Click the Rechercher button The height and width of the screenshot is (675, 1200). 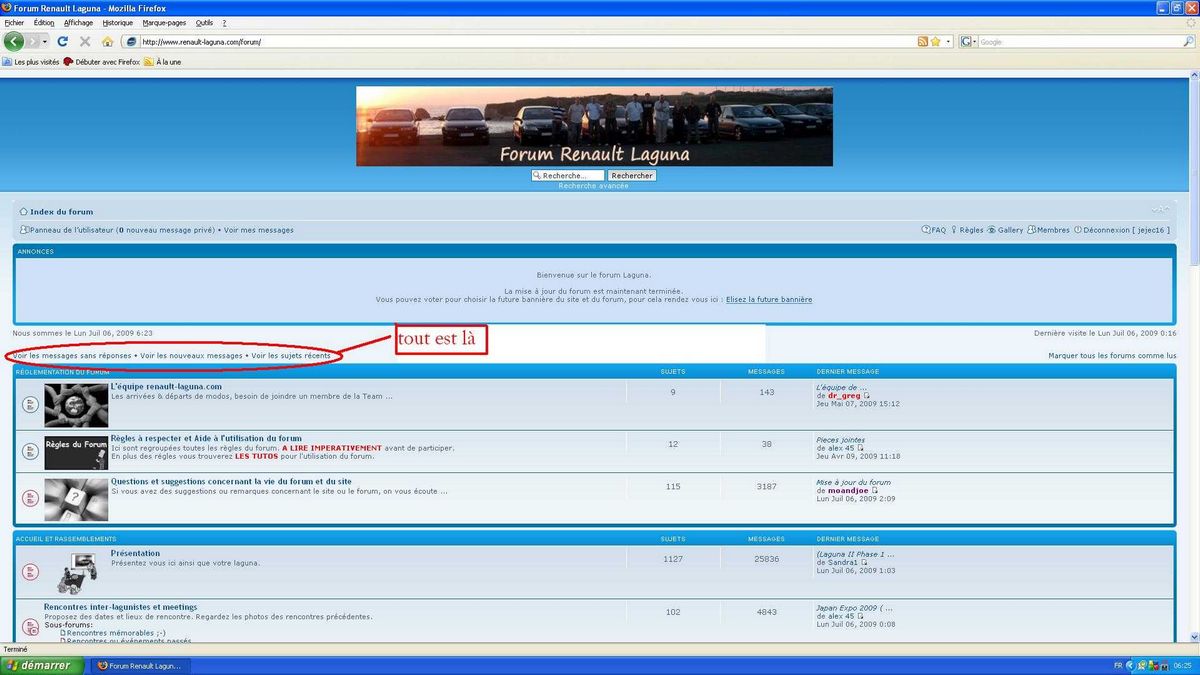tap(632, 175)
